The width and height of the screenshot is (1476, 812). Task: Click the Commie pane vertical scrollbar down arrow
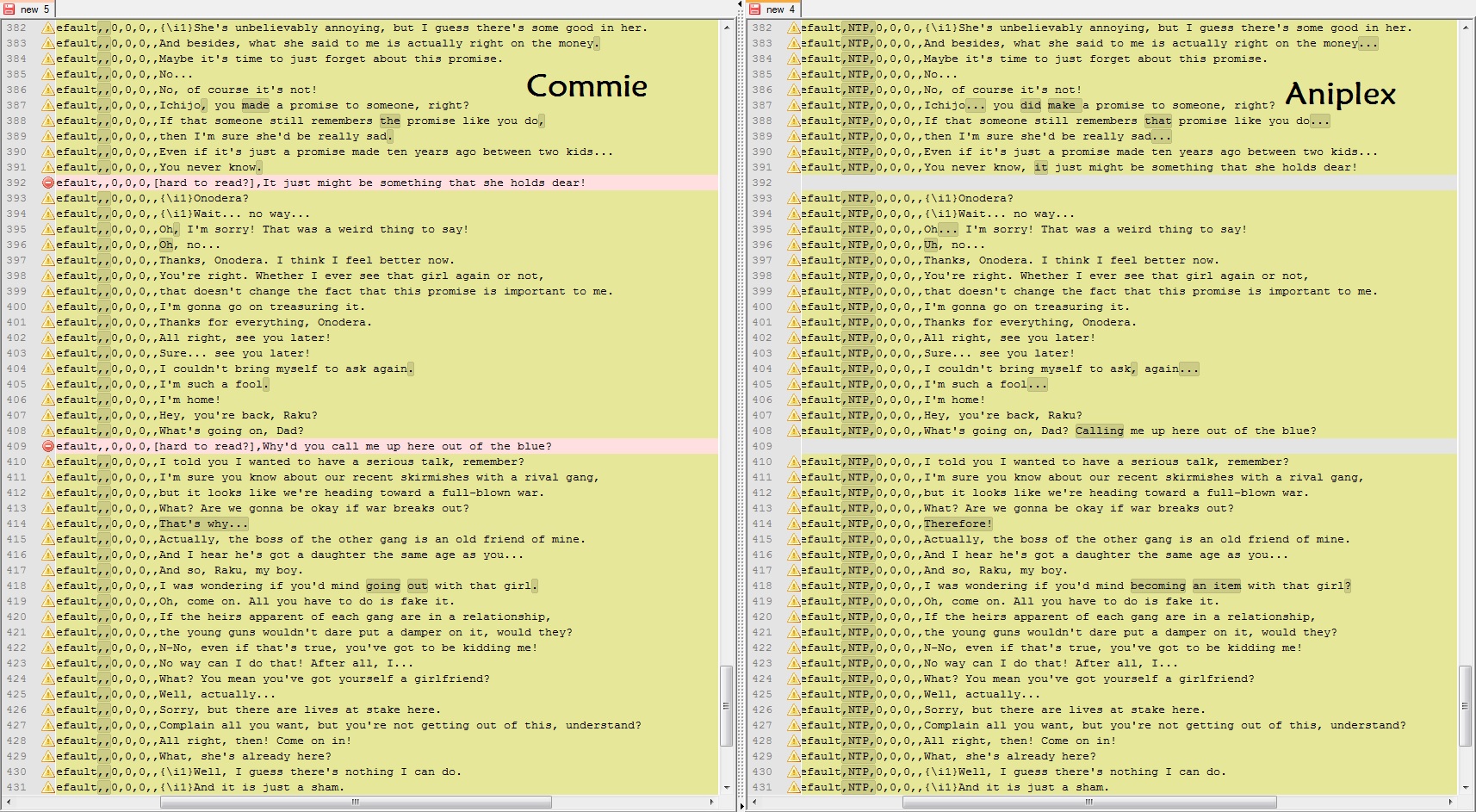click(727, 787)
